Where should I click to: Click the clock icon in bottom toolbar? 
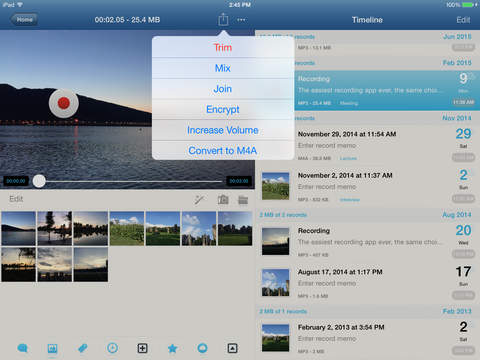coord(112,348)
